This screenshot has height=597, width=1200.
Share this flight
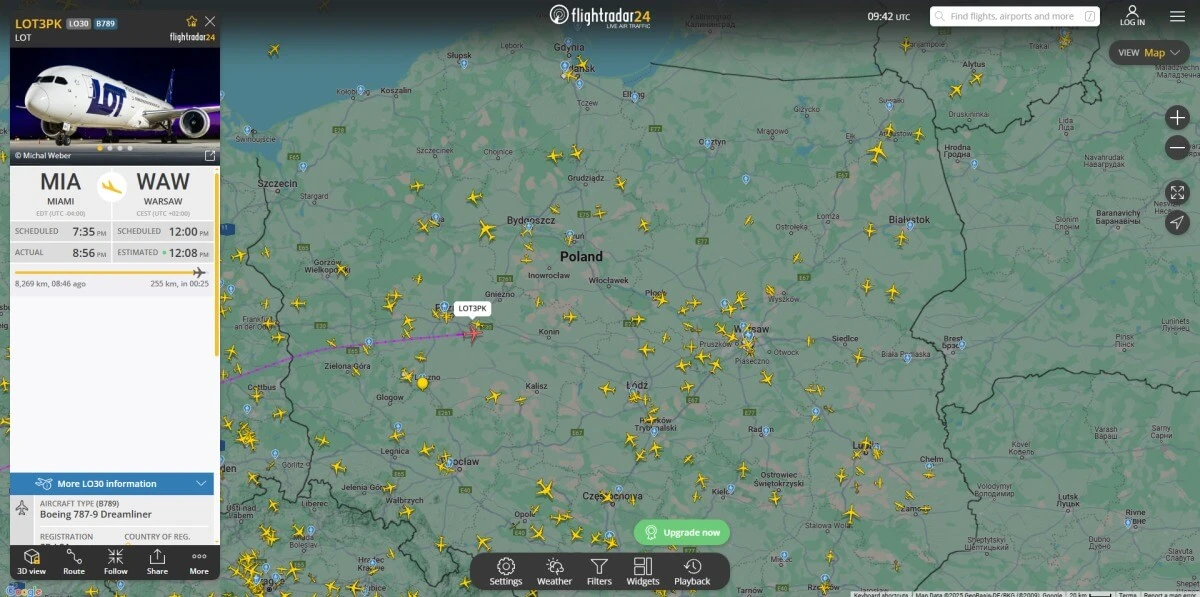pos(157,562)
